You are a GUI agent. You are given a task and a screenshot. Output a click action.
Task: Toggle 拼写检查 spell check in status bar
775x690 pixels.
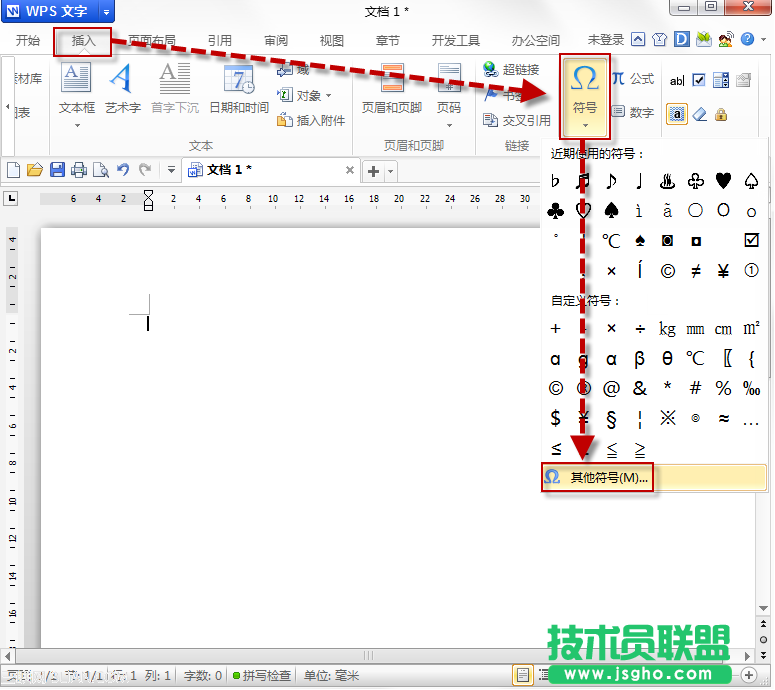pos(261,675)
